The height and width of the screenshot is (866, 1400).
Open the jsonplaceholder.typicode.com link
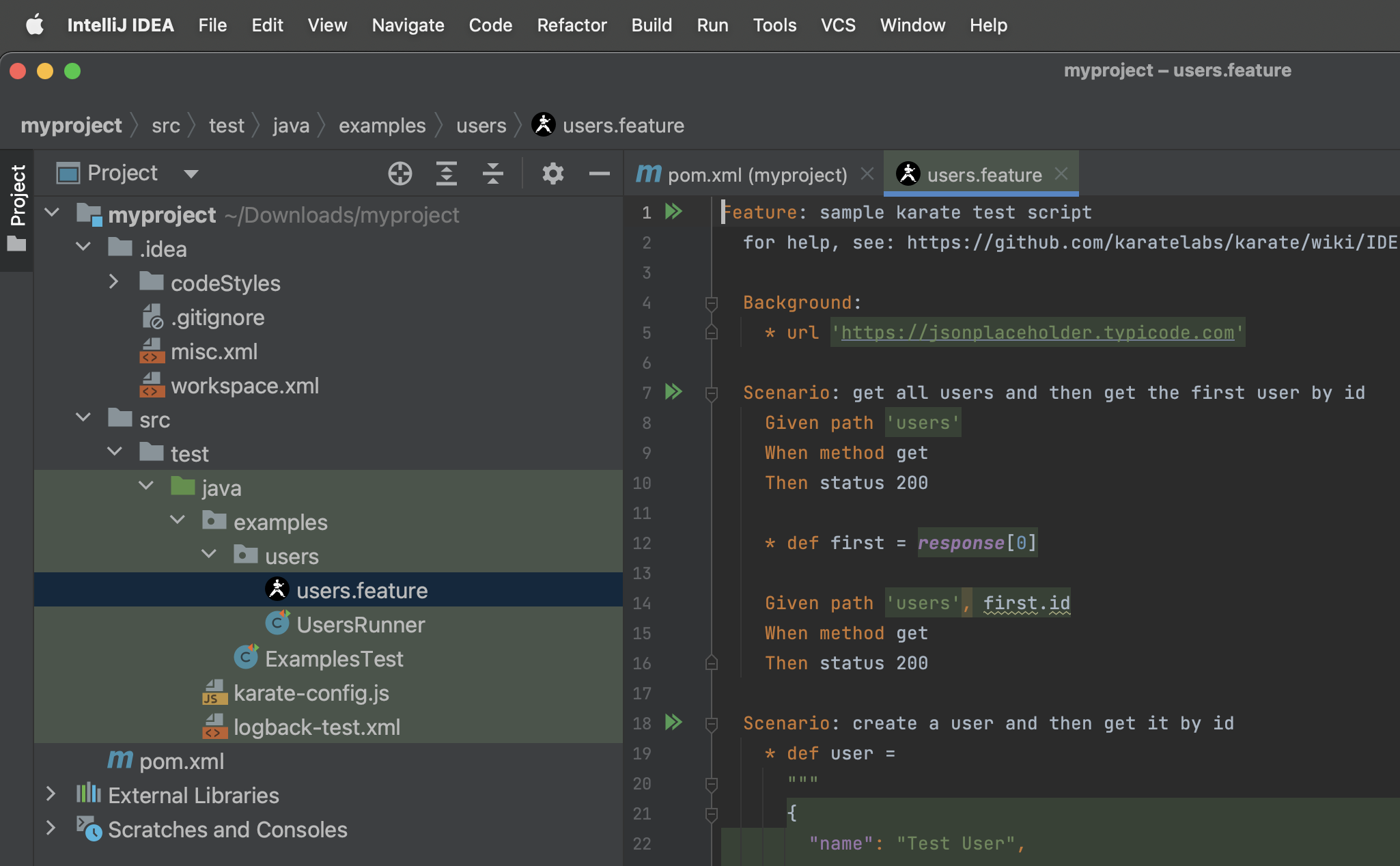[x=1037, y=333]
